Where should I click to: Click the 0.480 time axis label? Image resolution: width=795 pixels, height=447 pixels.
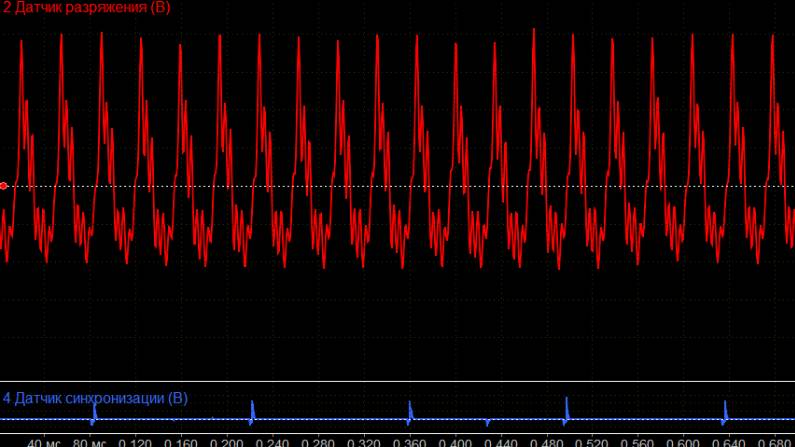coord(546,442)
